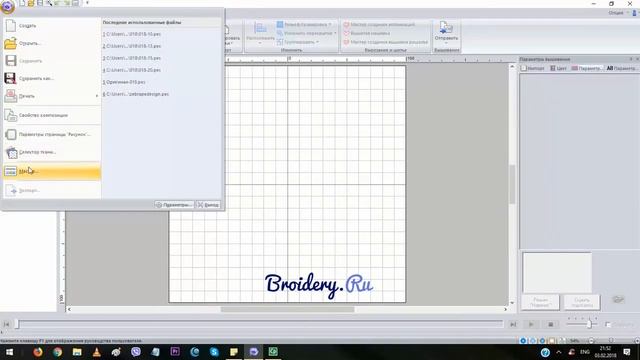Viewport: 640px width, 360px height.
Task: Click the new document icon beside Создать
Action: click(11, 26)
